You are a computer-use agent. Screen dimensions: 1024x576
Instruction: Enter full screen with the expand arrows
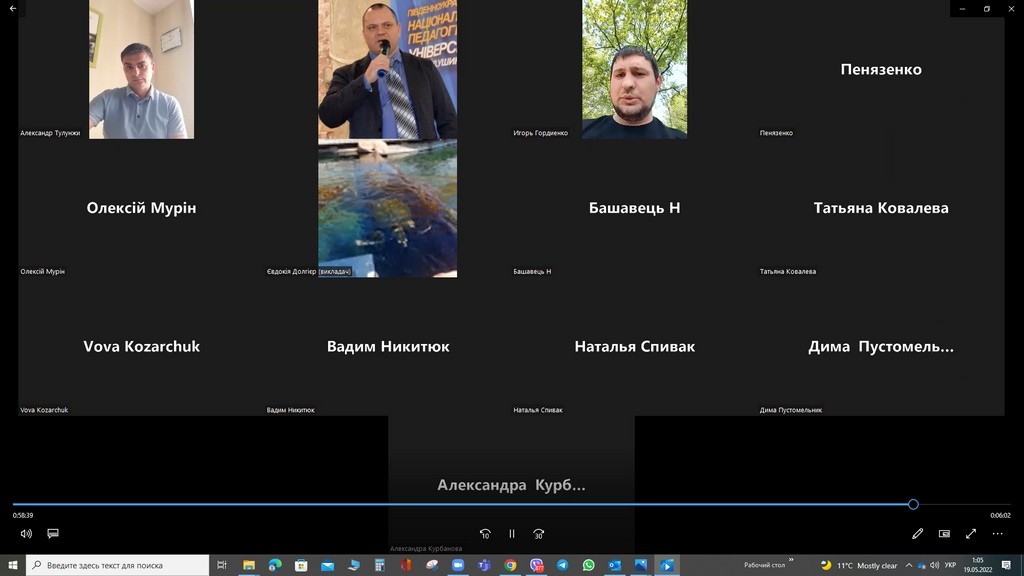pyautogui.click(x=971, y=534)
